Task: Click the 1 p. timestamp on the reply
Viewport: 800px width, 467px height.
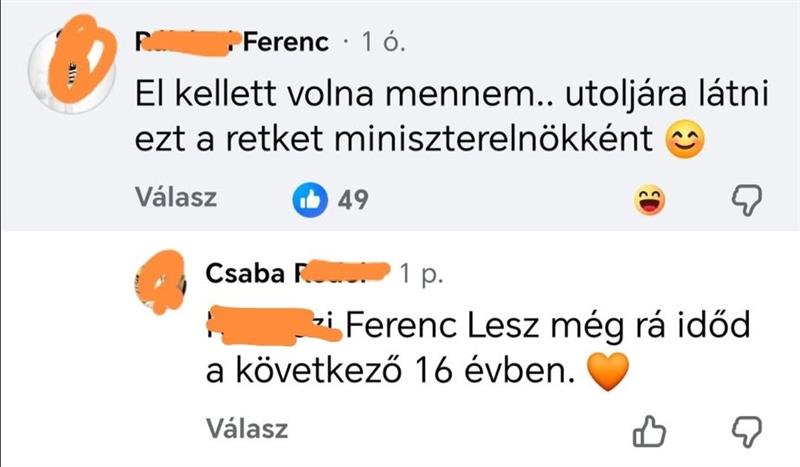Action: 420,273
